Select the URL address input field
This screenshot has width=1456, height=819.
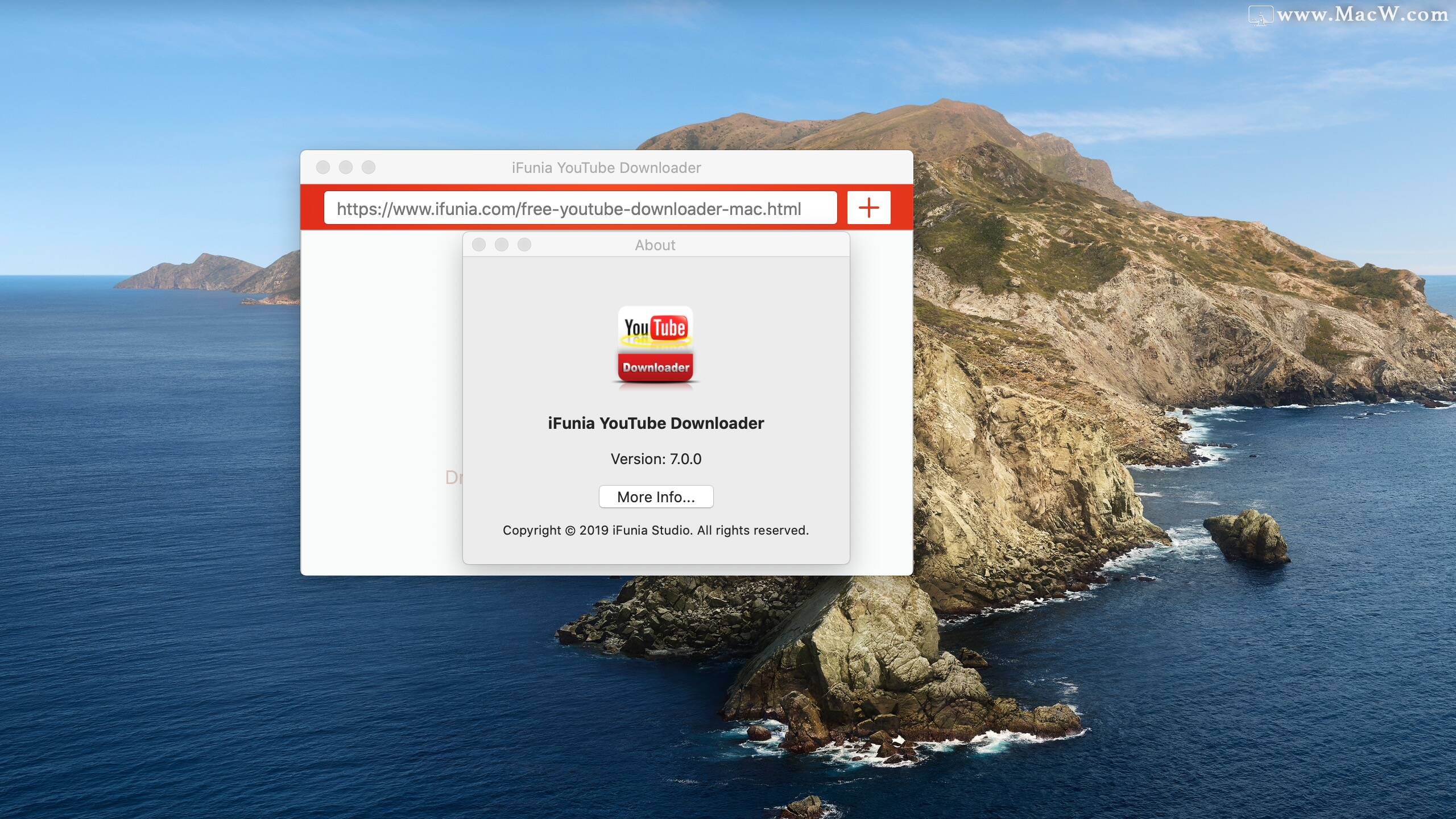click(580, 208)
